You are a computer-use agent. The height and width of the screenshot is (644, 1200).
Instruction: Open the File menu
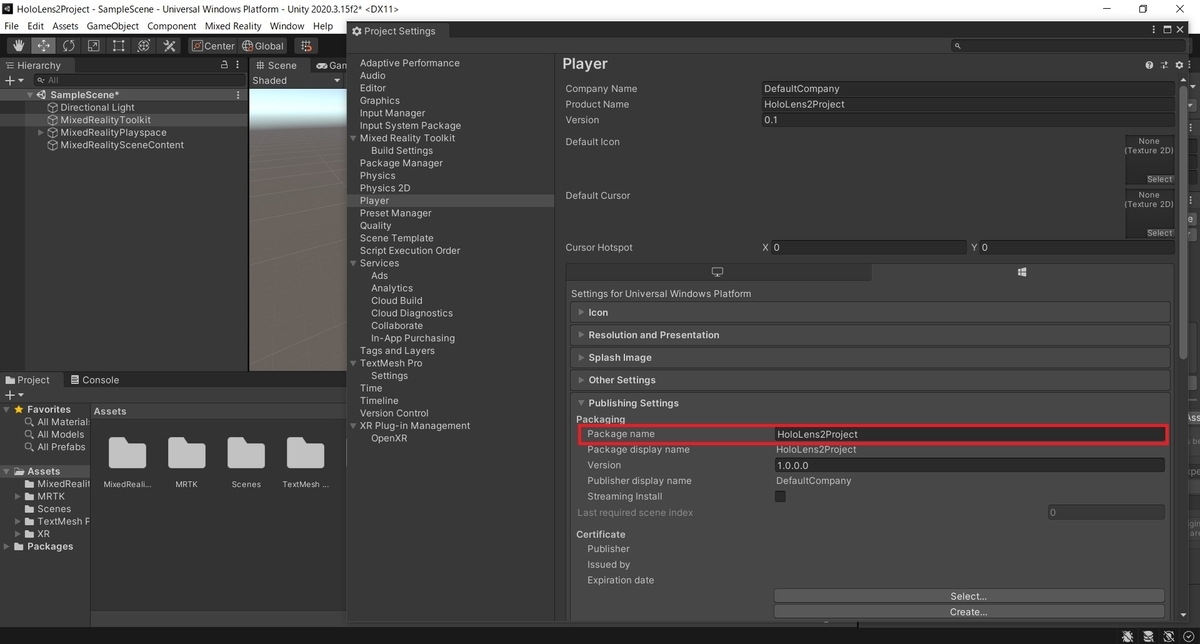pyautogui.click(x=12, y=25)
